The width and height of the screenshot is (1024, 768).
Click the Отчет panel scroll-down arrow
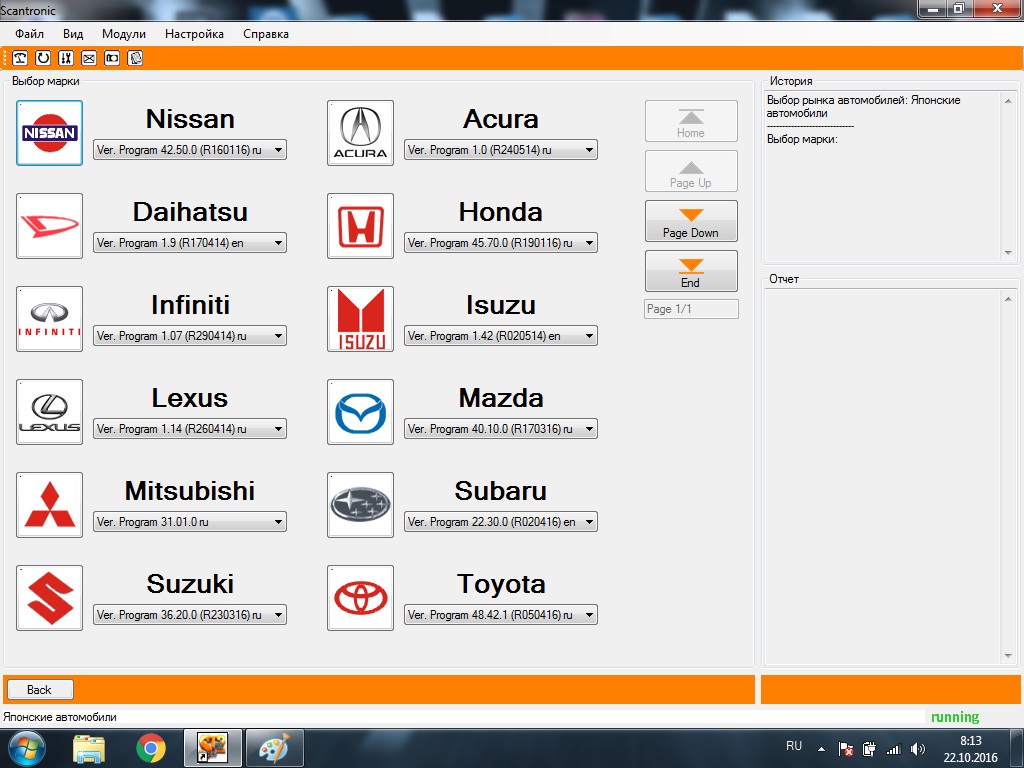coord(1008,656)
